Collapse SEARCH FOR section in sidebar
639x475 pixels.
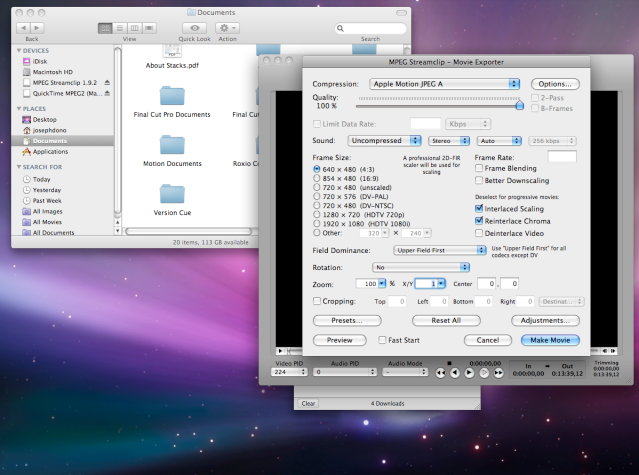click(19, 167)
